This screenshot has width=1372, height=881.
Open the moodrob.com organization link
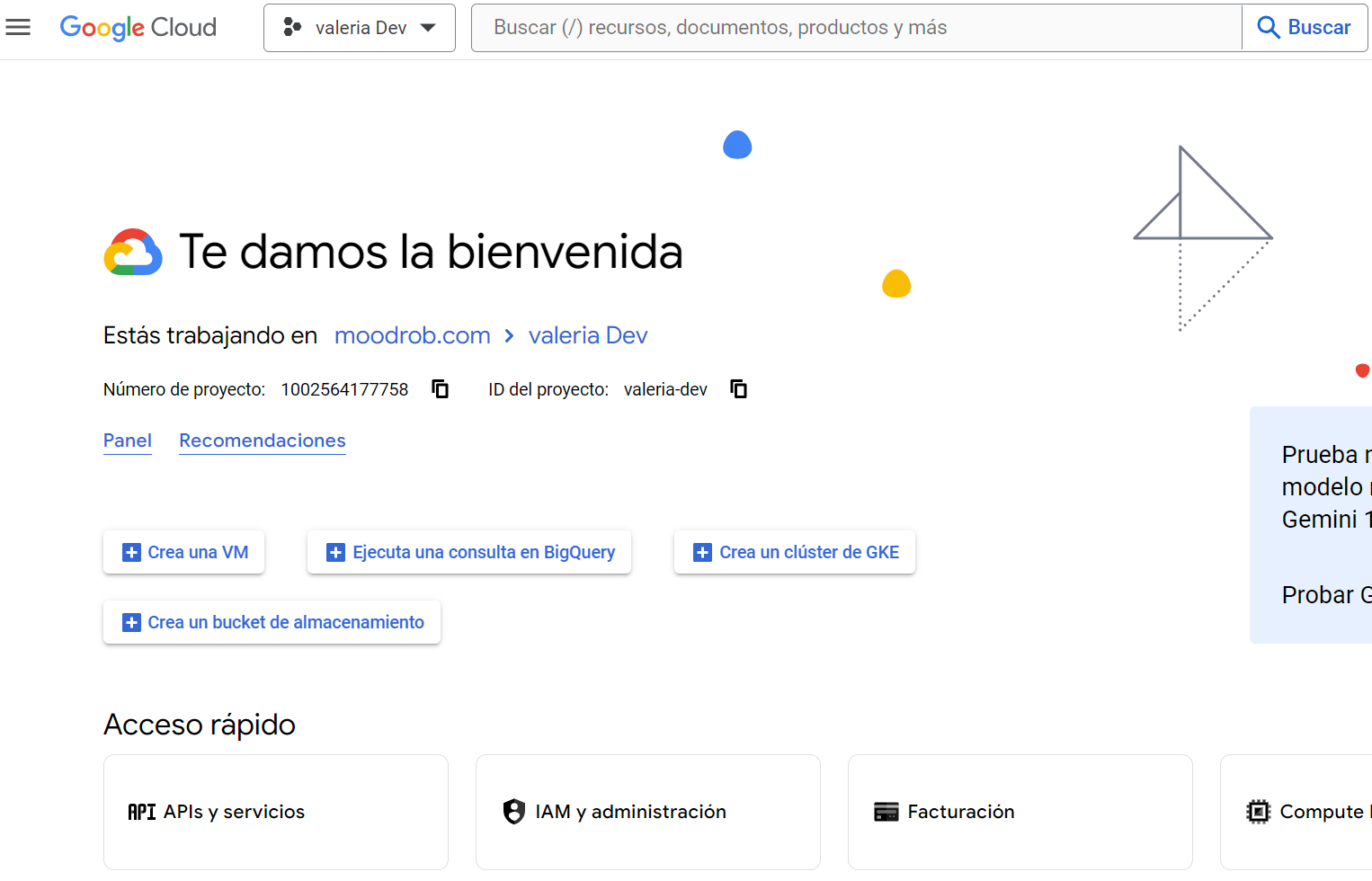coord(413,335)
